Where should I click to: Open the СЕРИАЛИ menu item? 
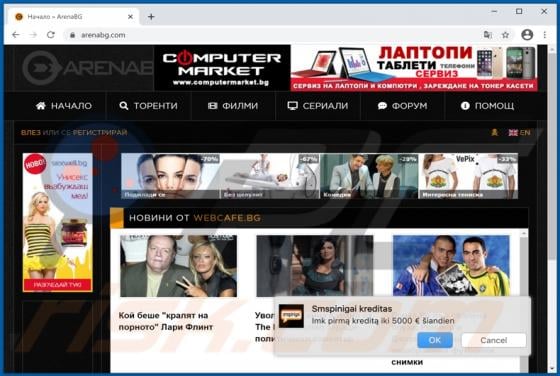coord(318,106)
